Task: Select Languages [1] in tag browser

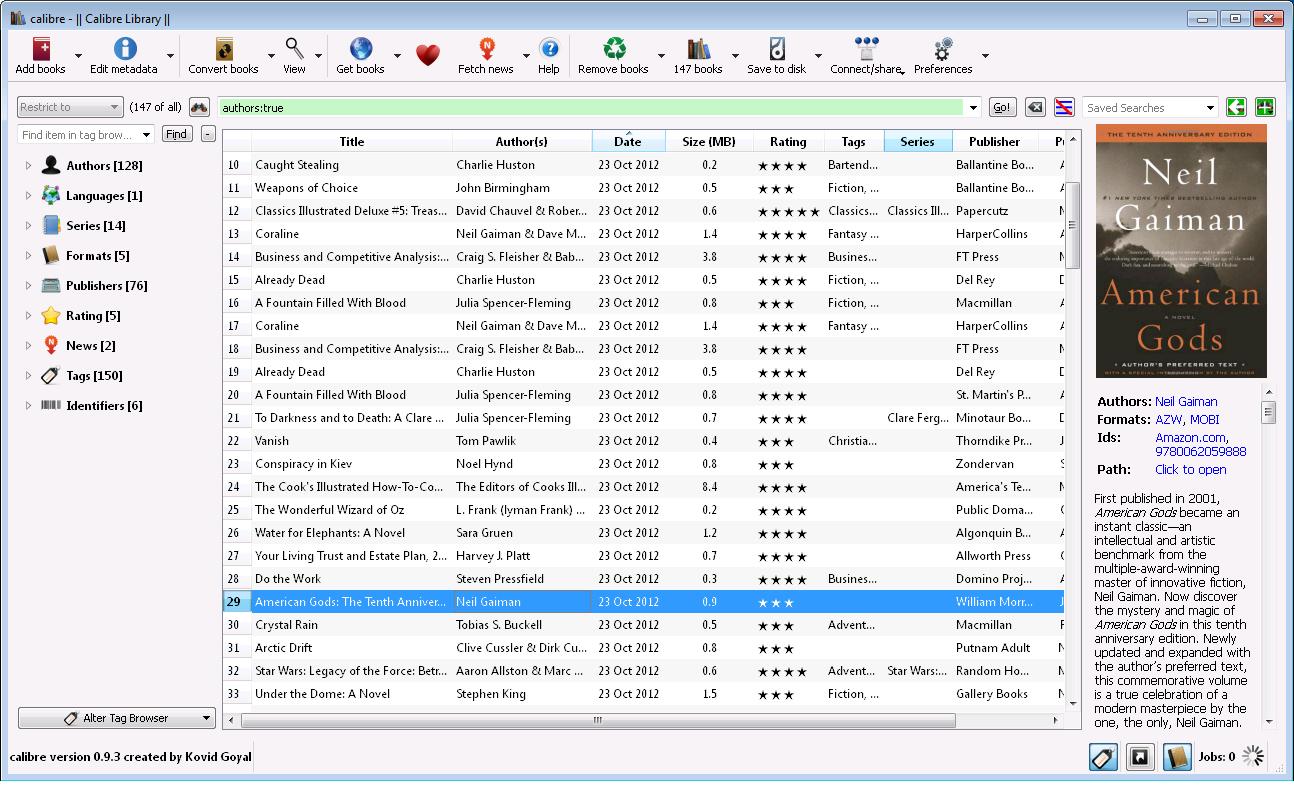Action: click(103, 196)
